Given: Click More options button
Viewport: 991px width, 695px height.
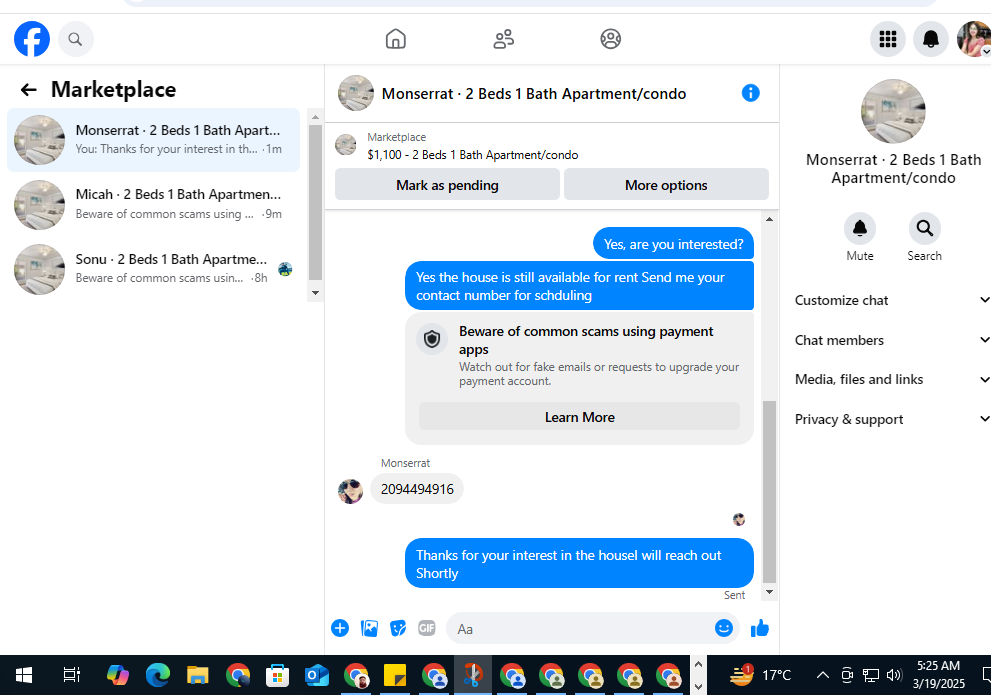Looking at the screenshot, I should (x=666, y=184).
